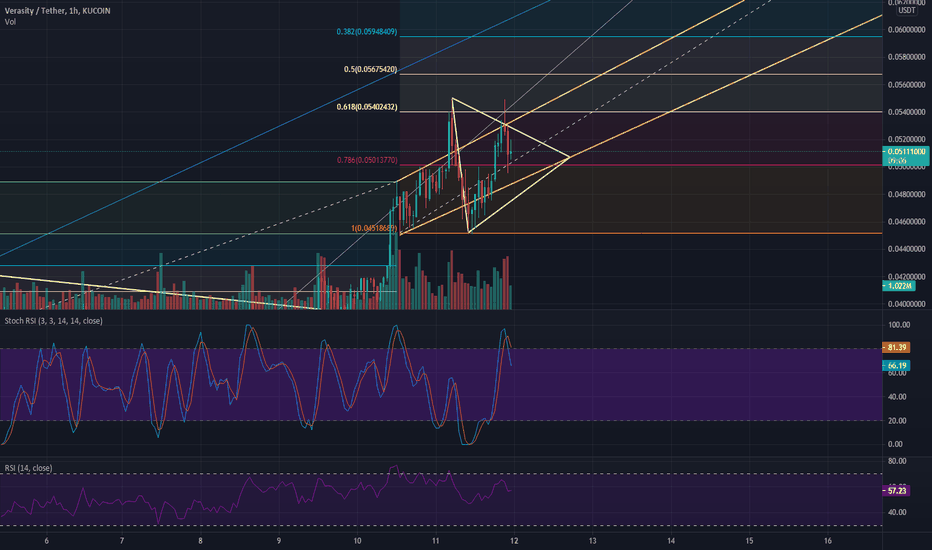This screenshot has width=932, height=550.
Task: Open the RSI (14, close) indicator legend
Action: [x=28, y=469]
